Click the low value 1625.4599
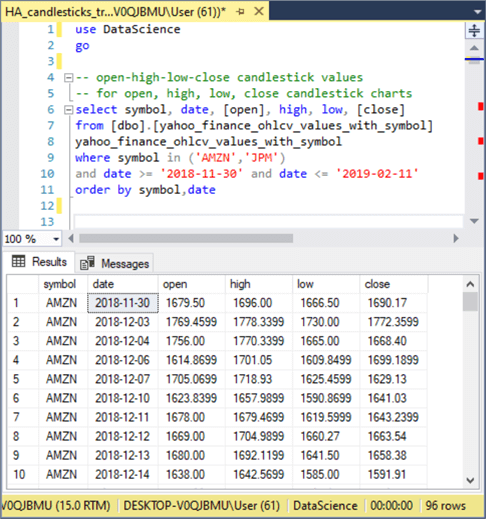 tap(326, 379)
